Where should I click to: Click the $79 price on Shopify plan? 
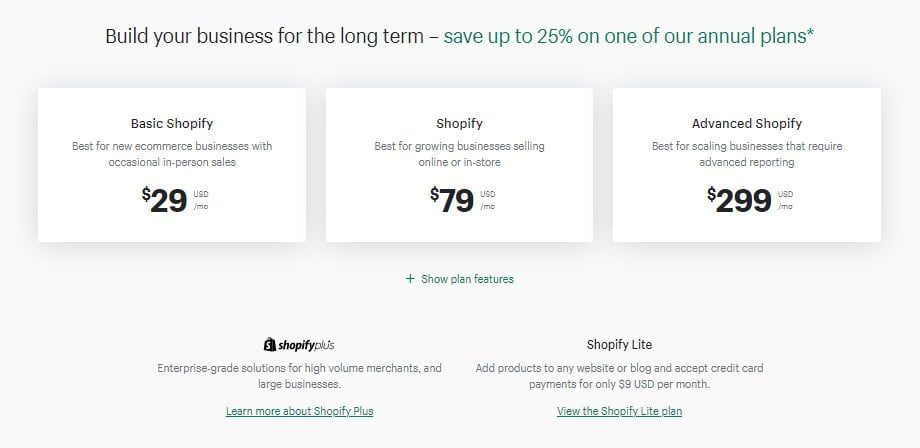coord(452,200)
